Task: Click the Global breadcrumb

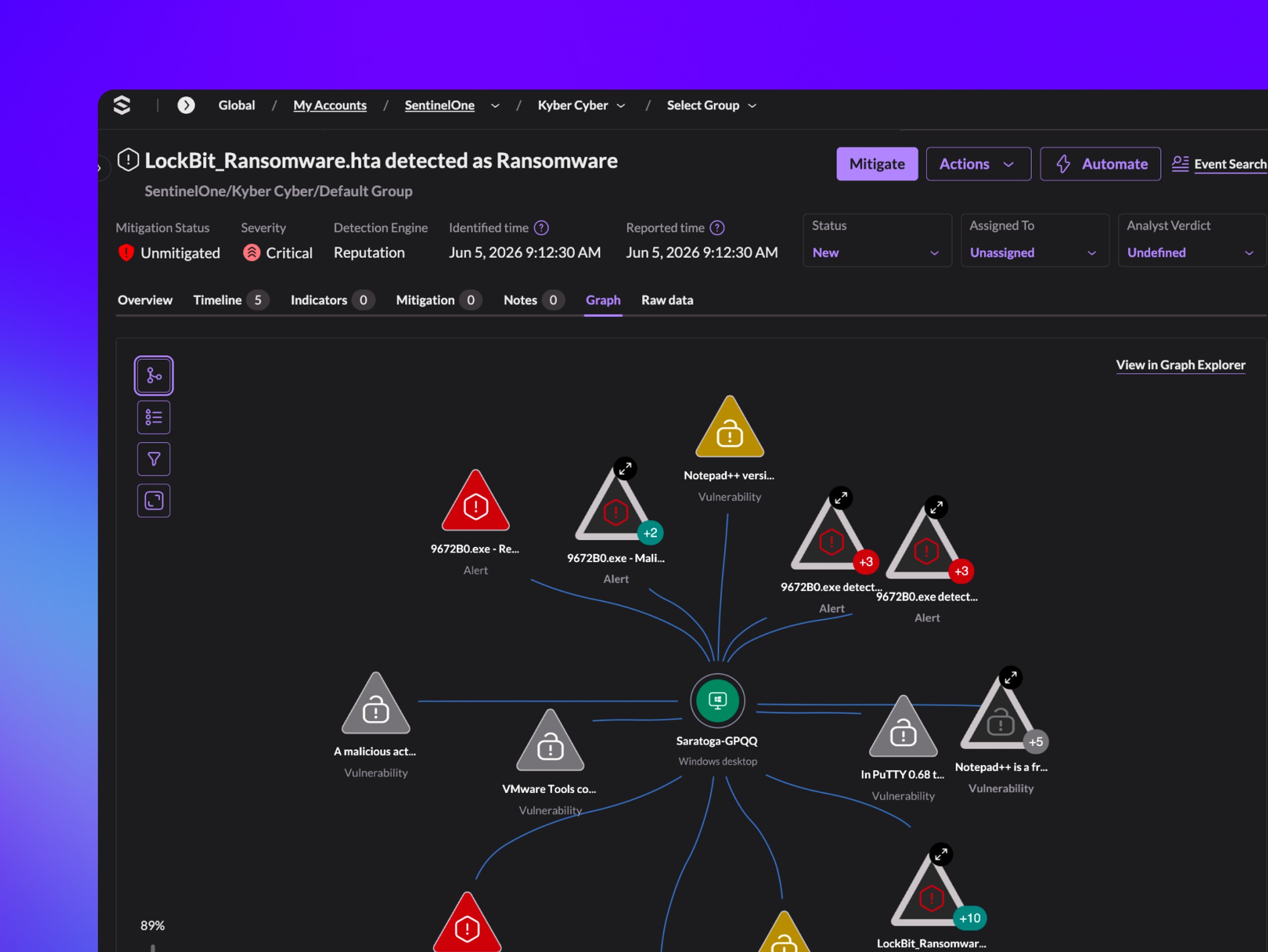Action: (237, 106)
